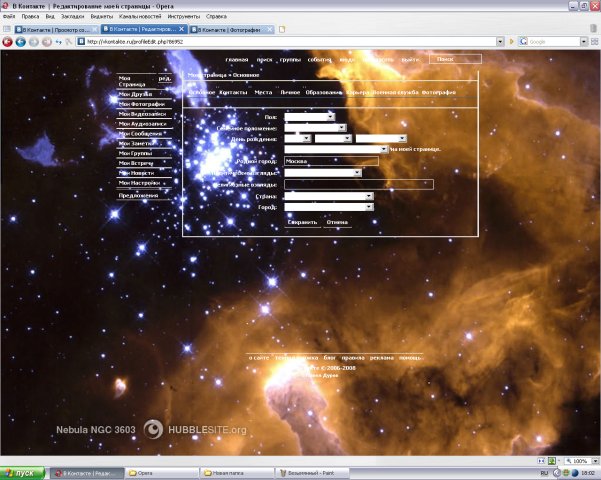Click the grey Fast Forward button
Image resolution: width=601 pixels, height=480 pixels.
[47, 42]
